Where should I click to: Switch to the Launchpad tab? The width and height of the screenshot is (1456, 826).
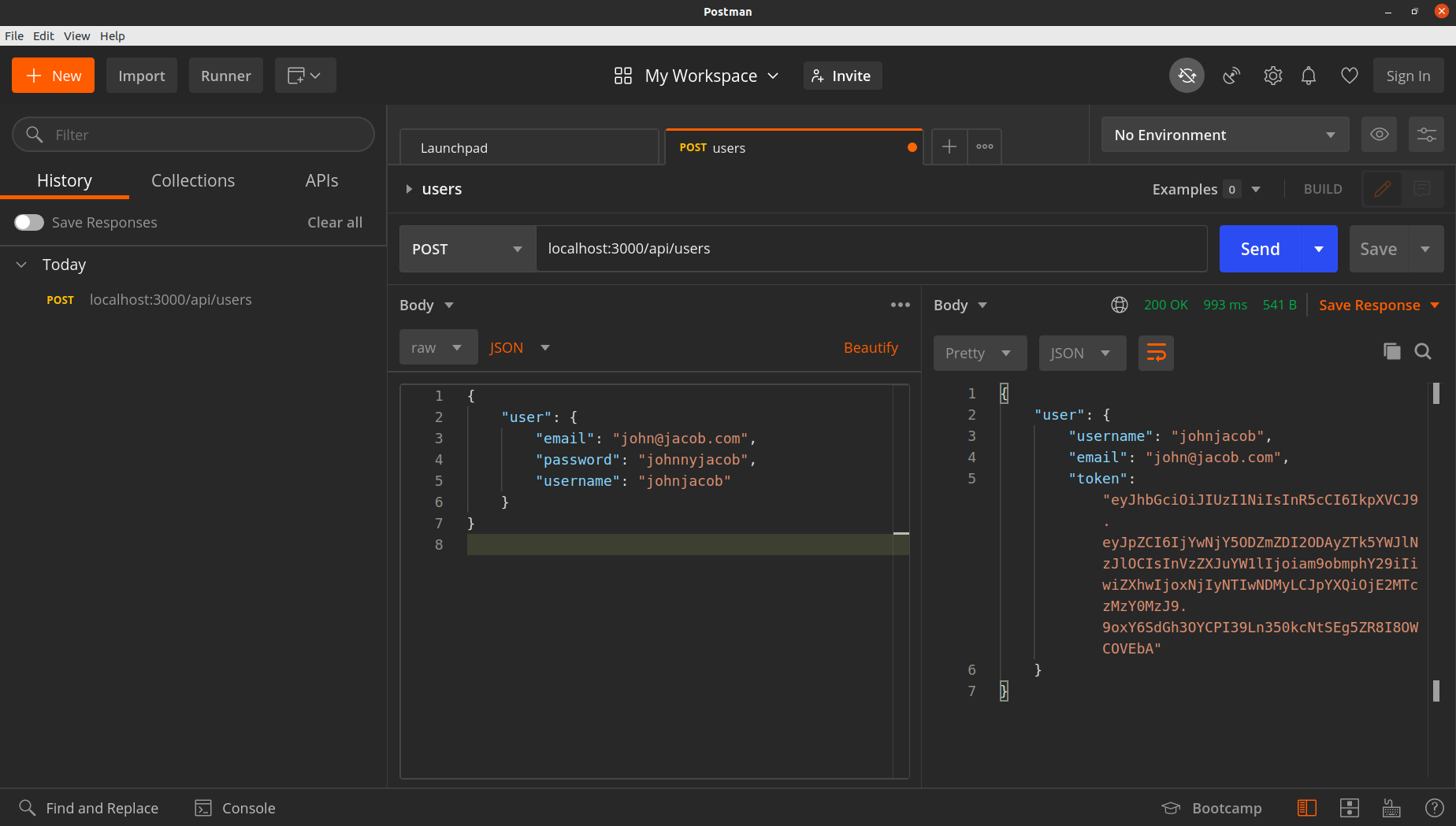529,147
